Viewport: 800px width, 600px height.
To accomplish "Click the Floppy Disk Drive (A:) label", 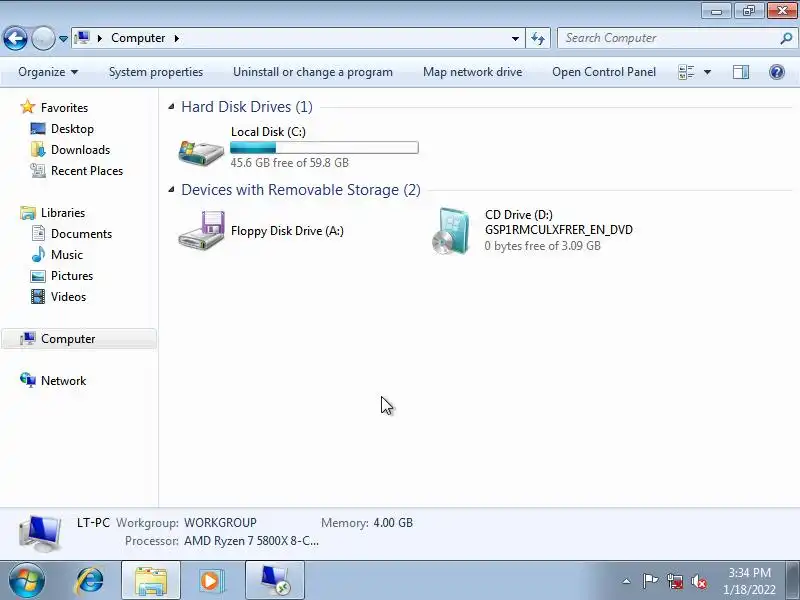I will (287, 231).
